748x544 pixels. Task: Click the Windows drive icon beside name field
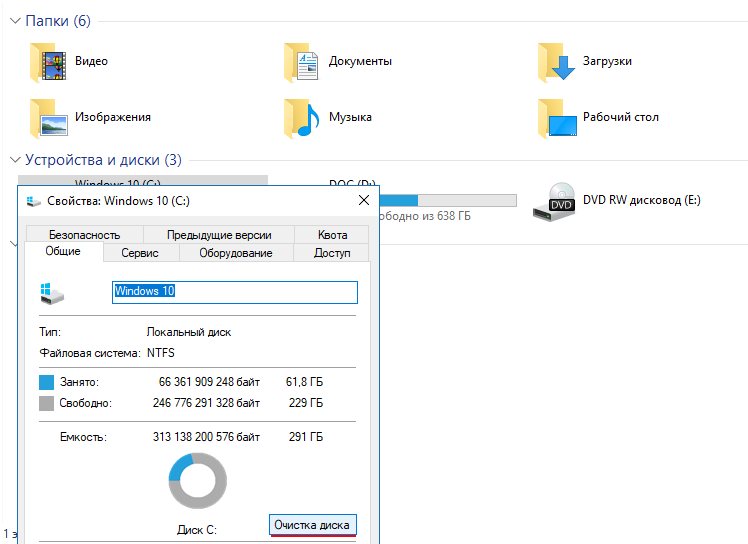[x=52, y=293]
